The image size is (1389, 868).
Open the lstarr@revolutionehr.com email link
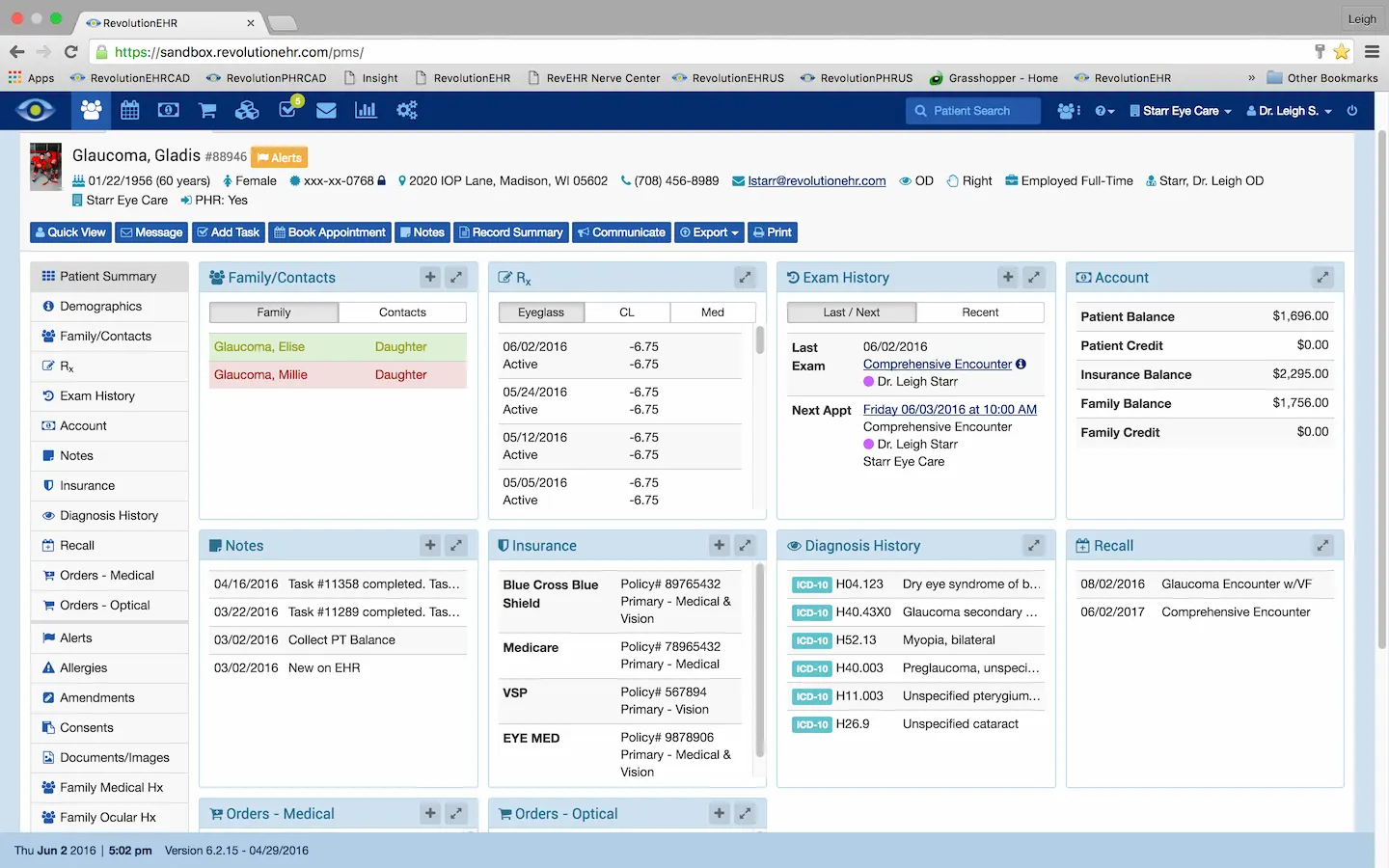[x=816, y=180]
